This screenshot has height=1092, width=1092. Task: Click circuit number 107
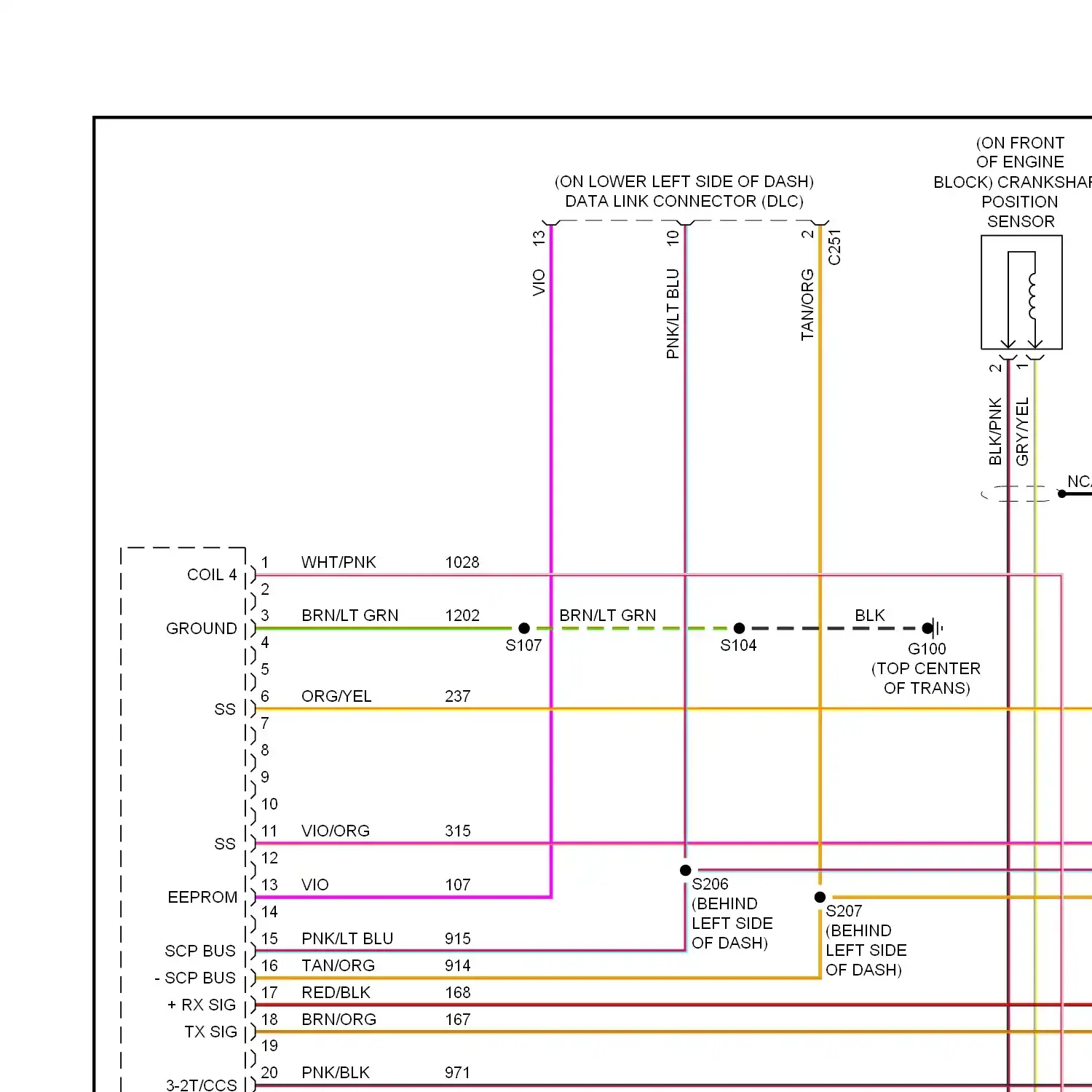coord(458,885)
